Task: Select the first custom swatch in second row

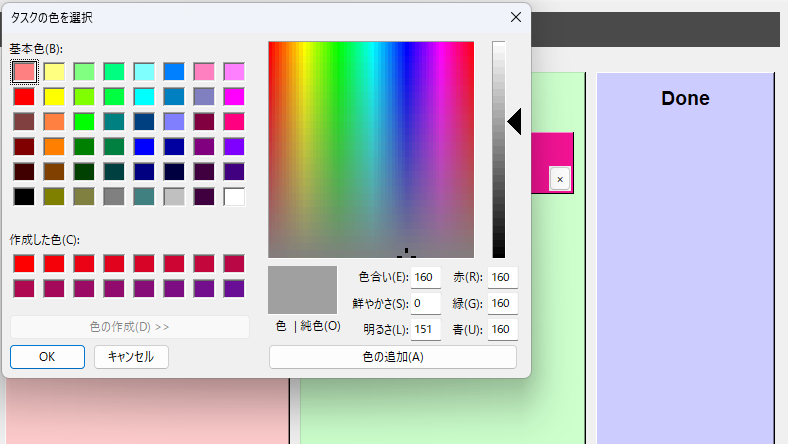Action: (x=24, y=289)
